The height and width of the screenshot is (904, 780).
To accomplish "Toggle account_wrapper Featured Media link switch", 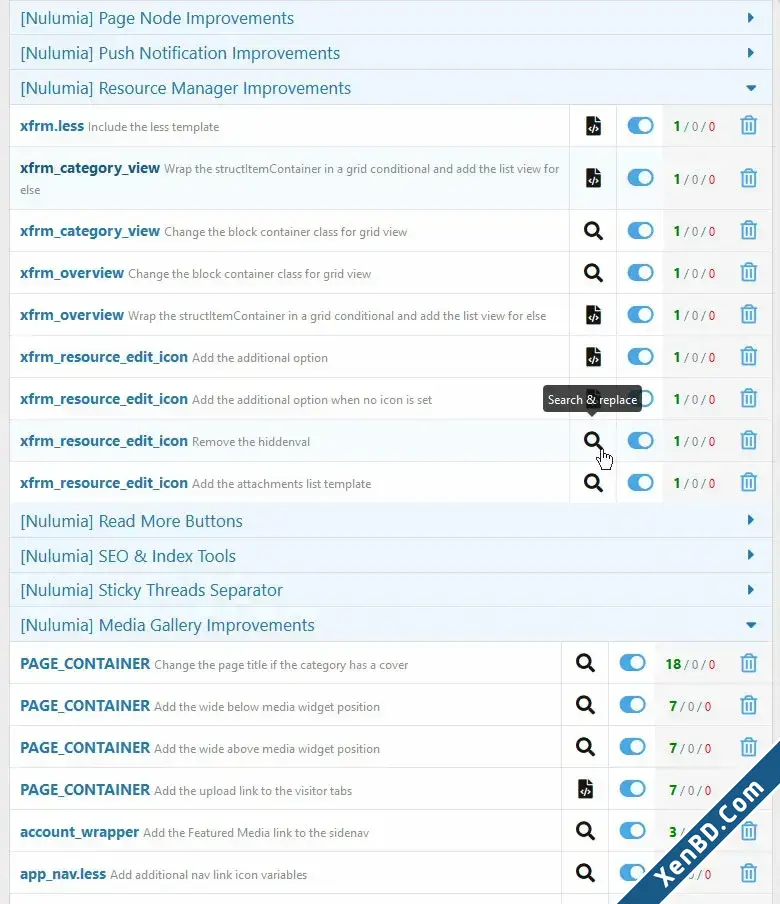I will click(x=632, y=831).
